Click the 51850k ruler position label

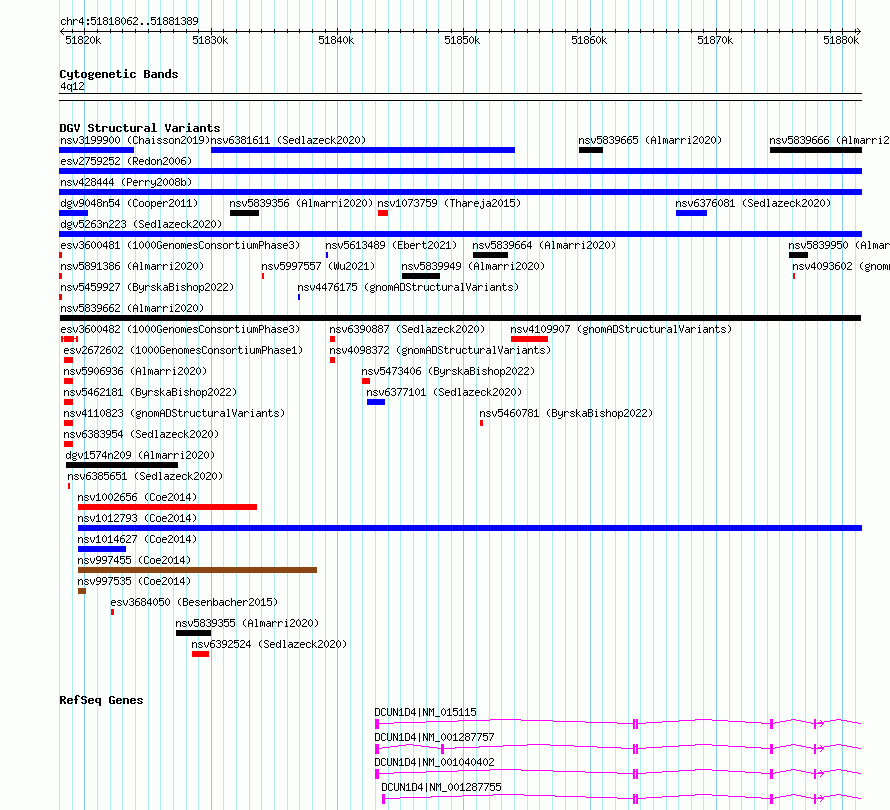click(462, 40)
